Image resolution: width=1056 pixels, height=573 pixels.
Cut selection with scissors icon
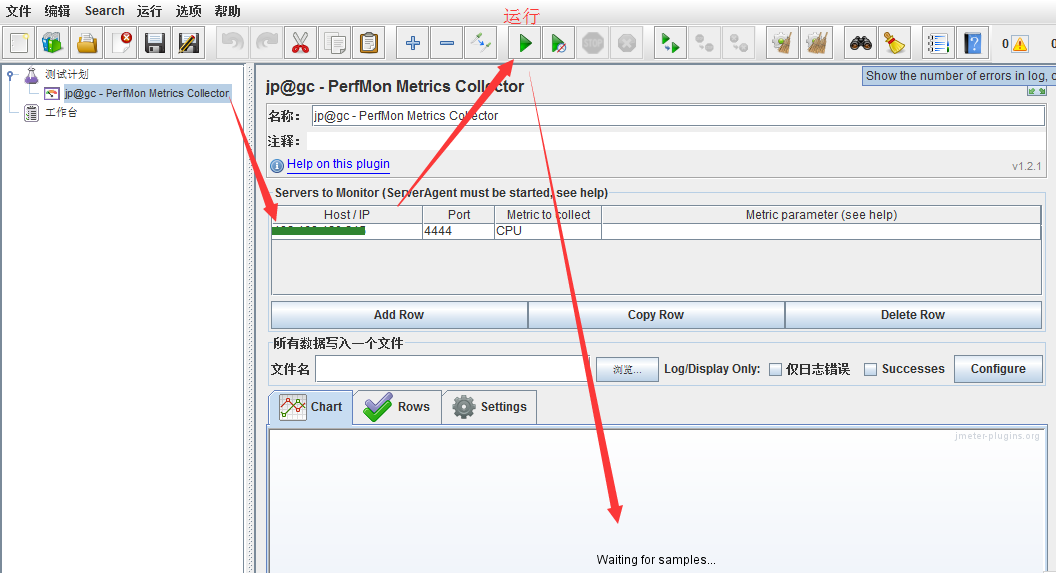pos(300,43)
